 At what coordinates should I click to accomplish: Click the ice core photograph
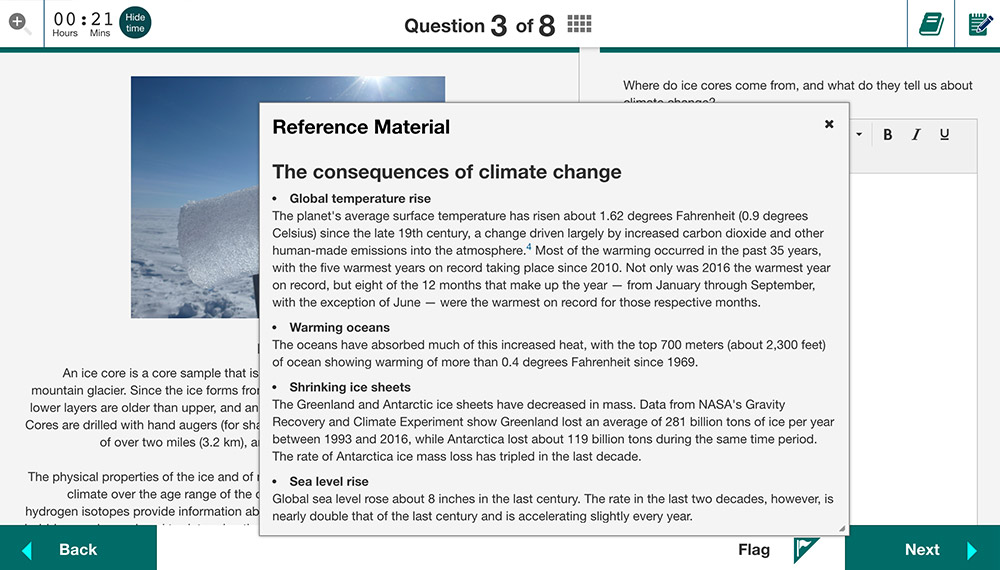click(x=195, y=197)
